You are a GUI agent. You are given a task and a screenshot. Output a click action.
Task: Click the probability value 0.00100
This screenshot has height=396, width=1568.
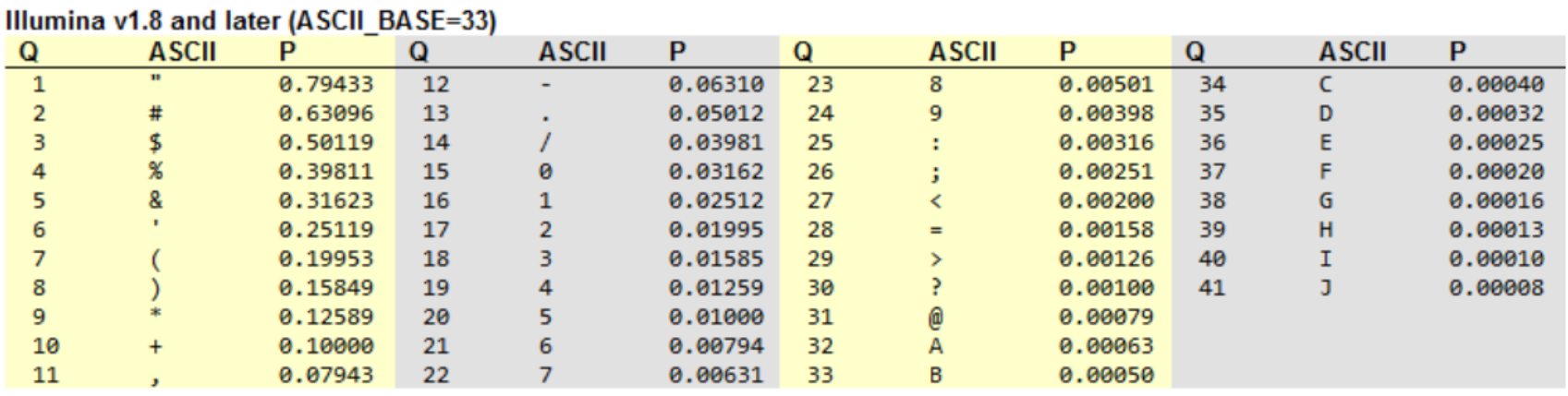tap(1106, 288)
